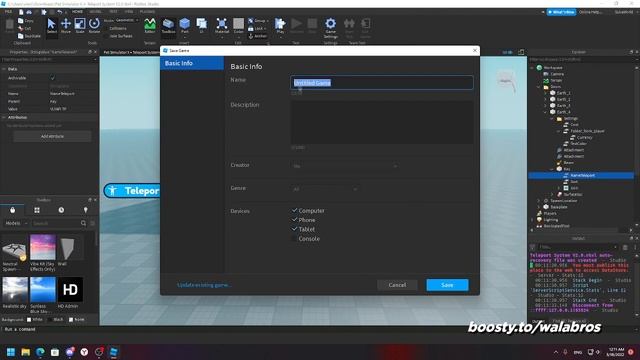Insert a Part from the ribbon
Image resolution: width=640 pixels, height=360 pixels.
tap(185, 25)
